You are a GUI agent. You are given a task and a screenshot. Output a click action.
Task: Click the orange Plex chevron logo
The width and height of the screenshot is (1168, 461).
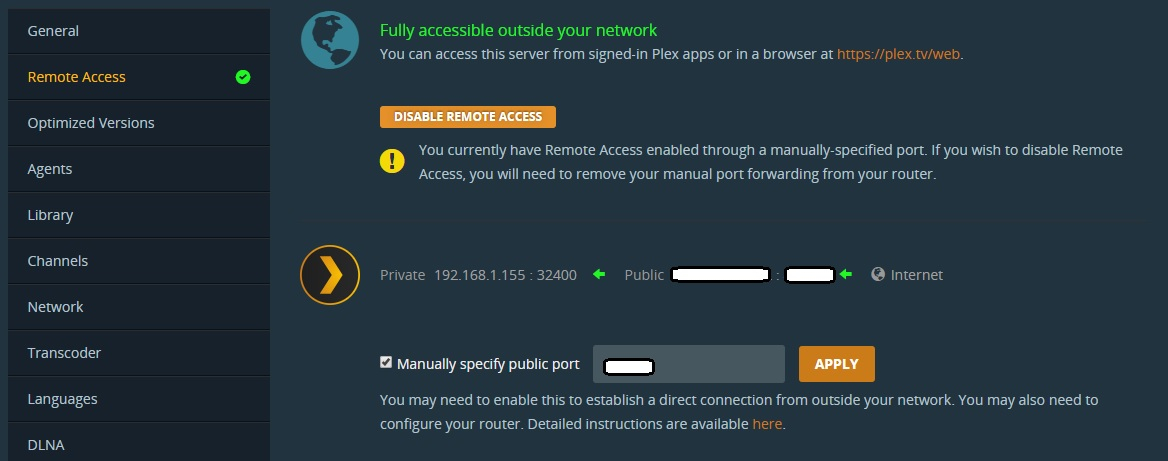(x=330, y=275)
